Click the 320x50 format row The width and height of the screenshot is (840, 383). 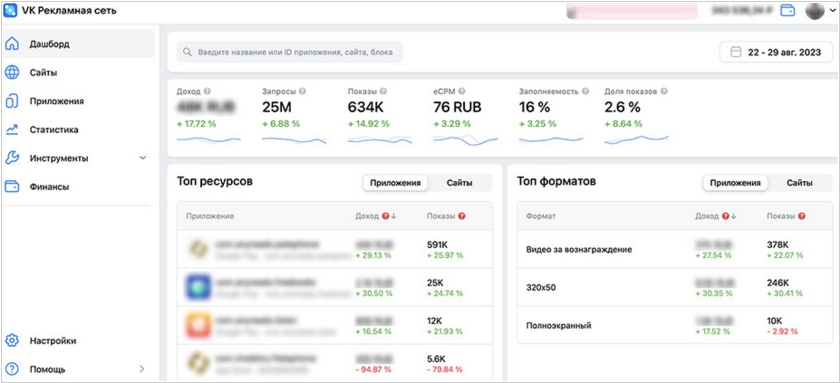click(x=674, y=287)
